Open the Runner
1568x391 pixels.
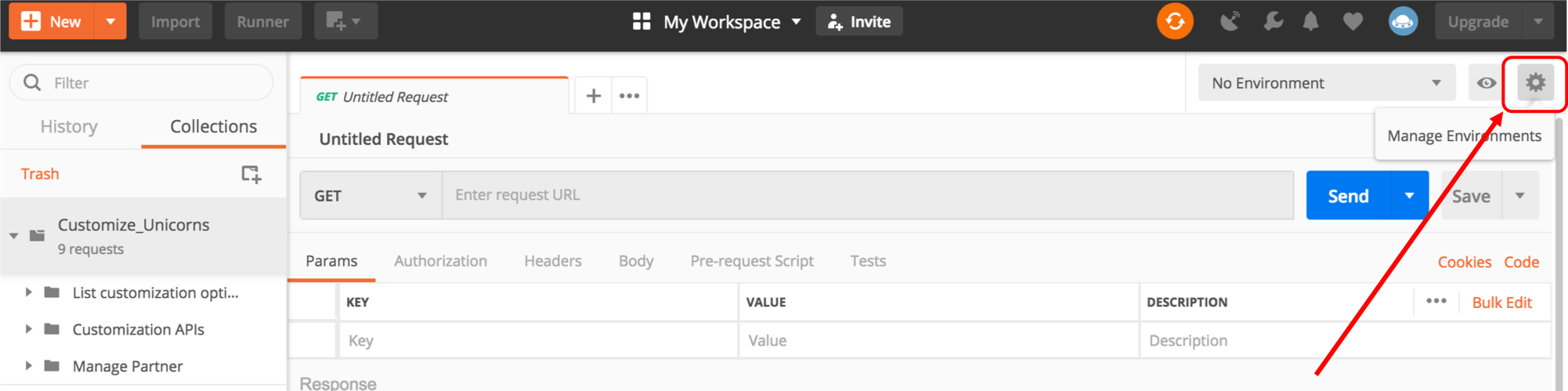click(263, 21)
